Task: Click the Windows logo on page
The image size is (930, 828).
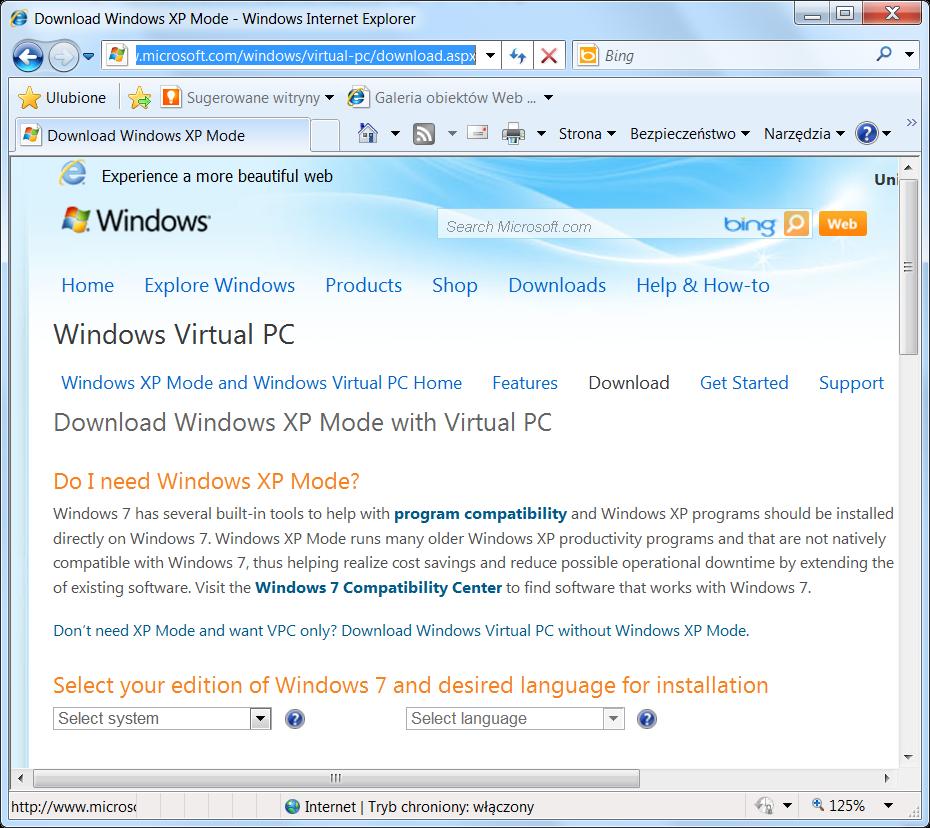Action: [x=136, y=220]
